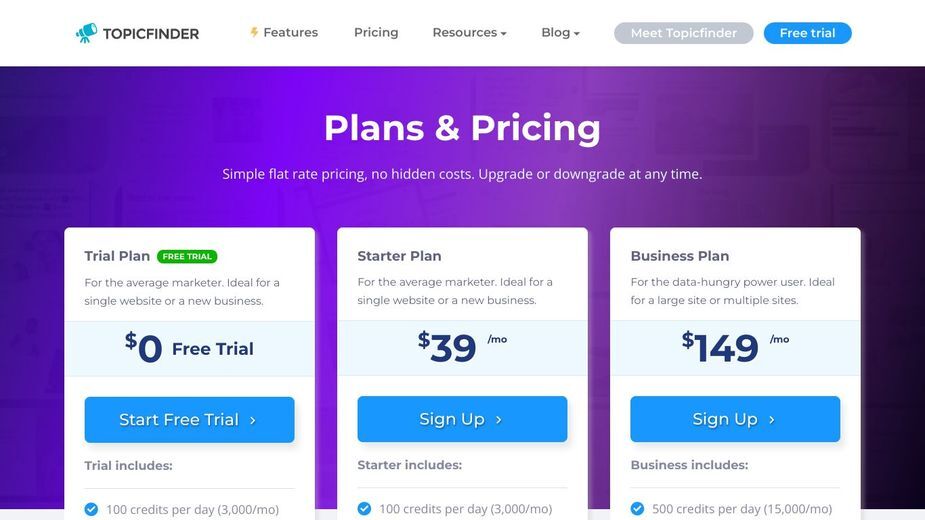Sign up for the $39 Starter Plan
Viewport: 925px width, 520px height.
point(462,419)
